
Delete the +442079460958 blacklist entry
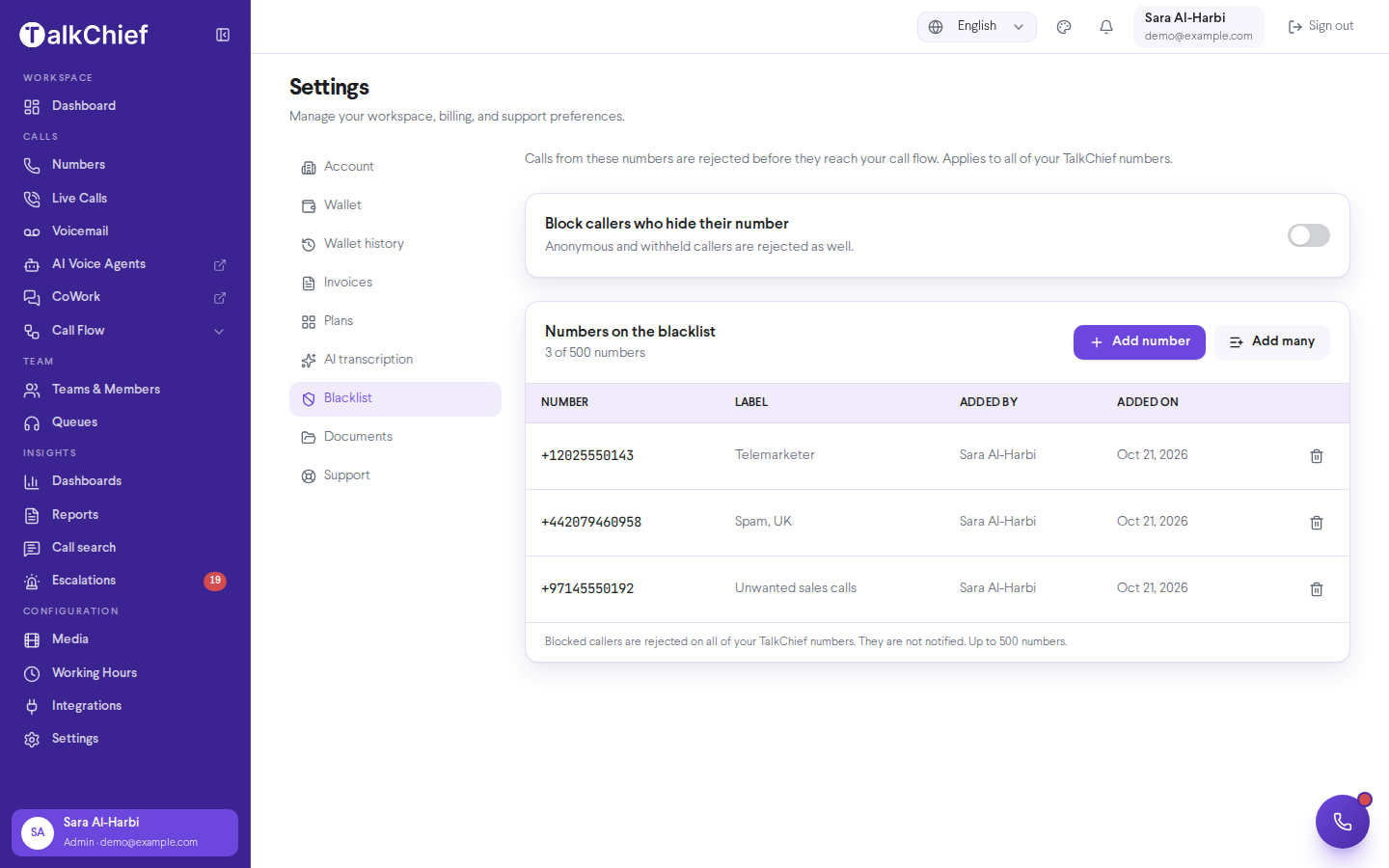[1317, 523]
